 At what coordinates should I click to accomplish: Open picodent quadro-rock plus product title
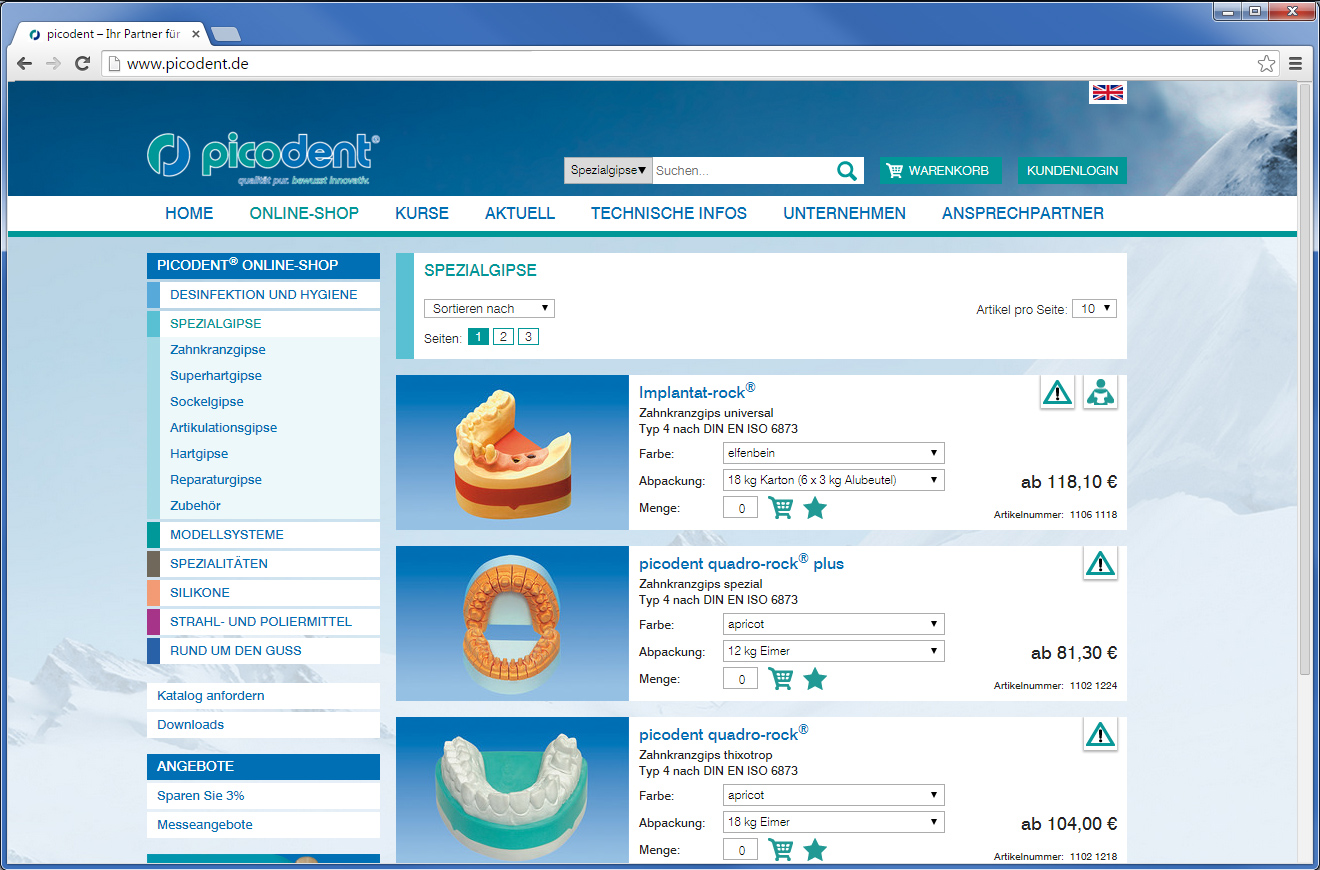click(741, 563)
